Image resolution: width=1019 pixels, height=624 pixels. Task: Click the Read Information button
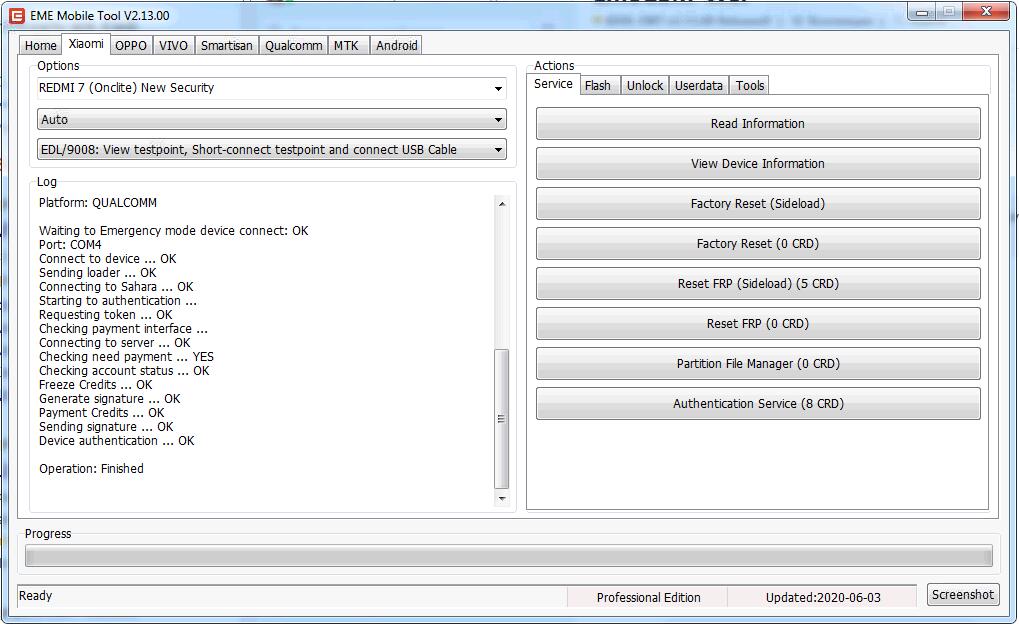click(x=758, y=124)
